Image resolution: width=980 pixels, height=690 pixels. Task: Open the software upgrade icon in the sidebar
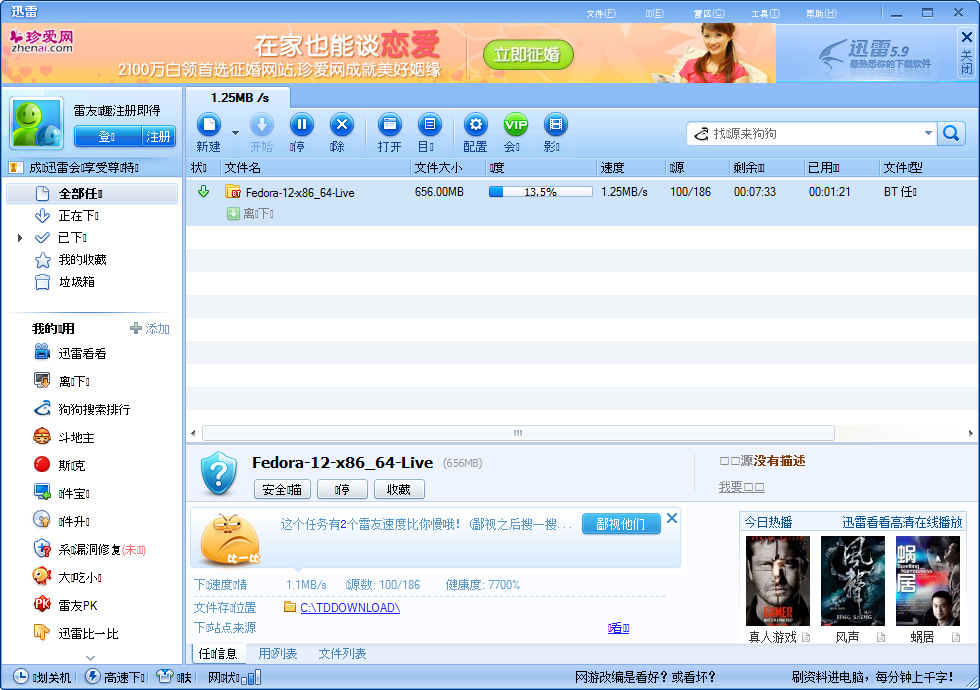42,519
